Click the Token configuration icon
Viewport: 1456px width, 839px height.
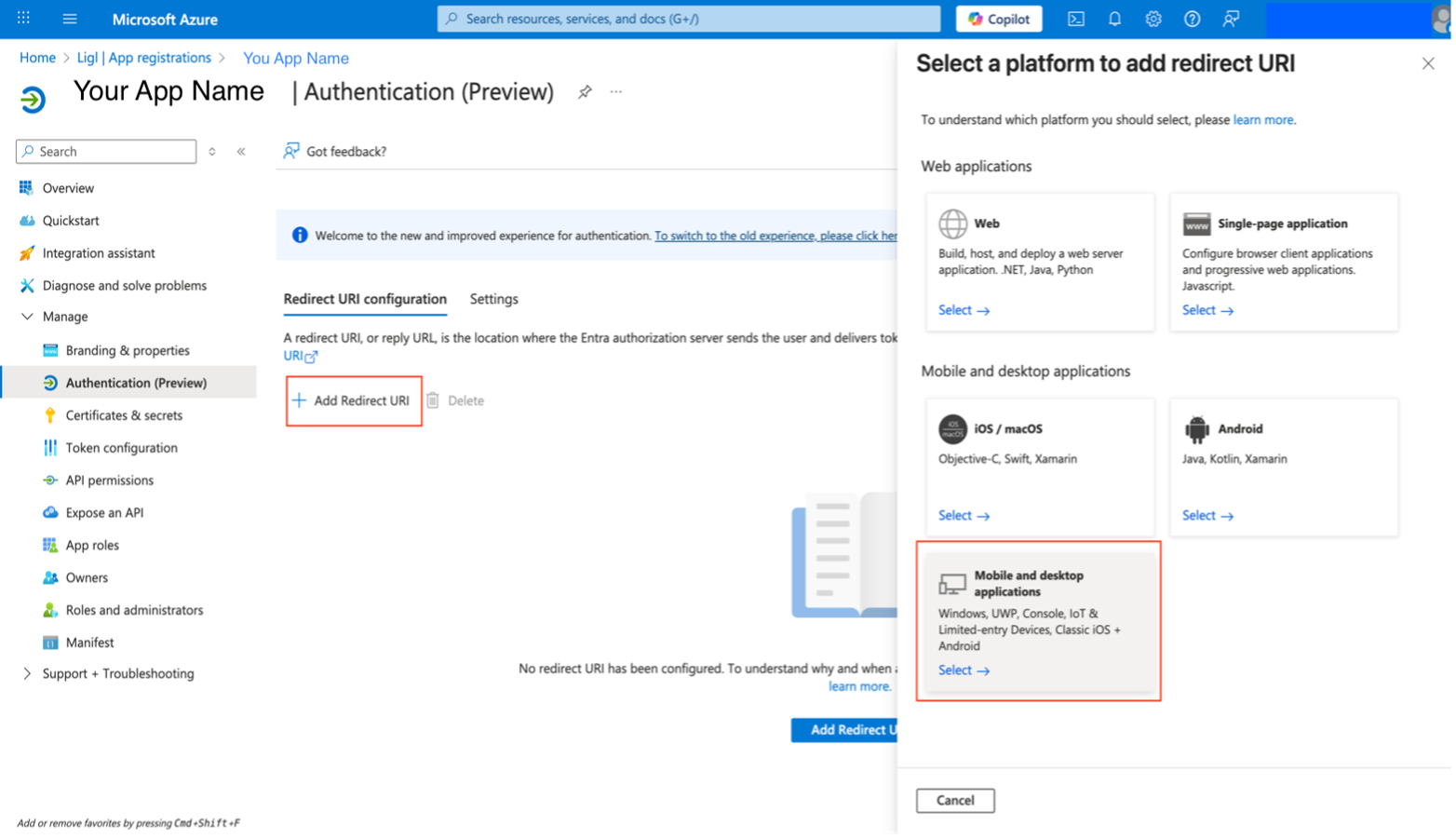coord(50,448)
